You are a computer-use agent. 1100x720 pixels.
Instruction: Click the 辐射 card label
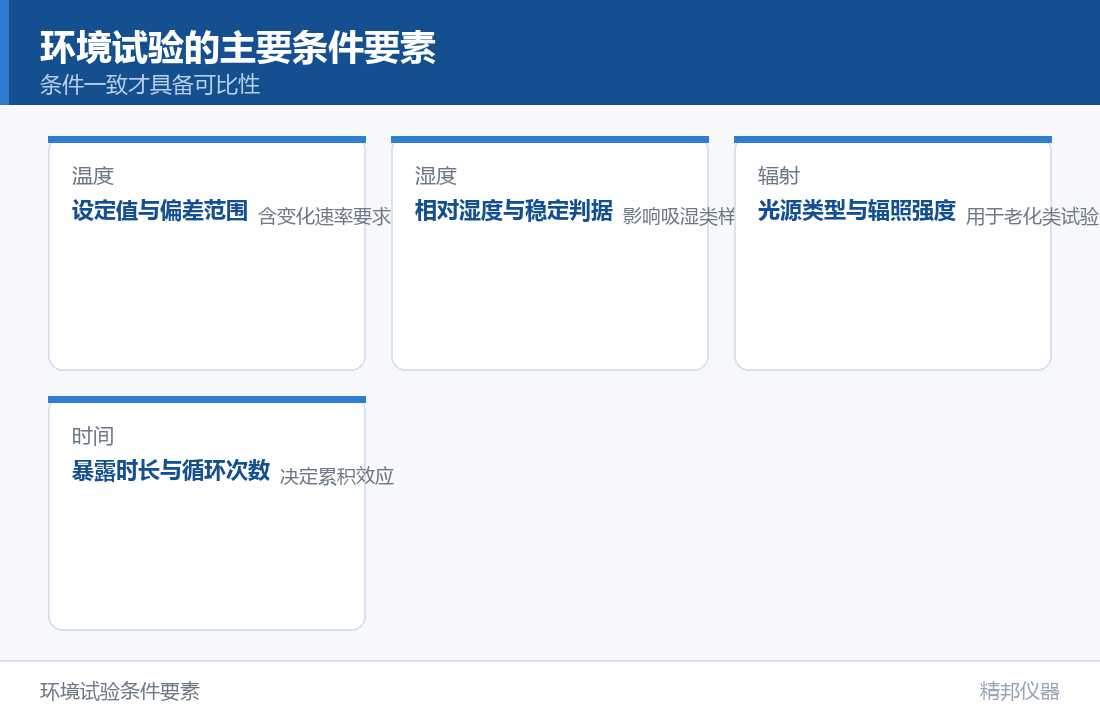pos(779,175)
